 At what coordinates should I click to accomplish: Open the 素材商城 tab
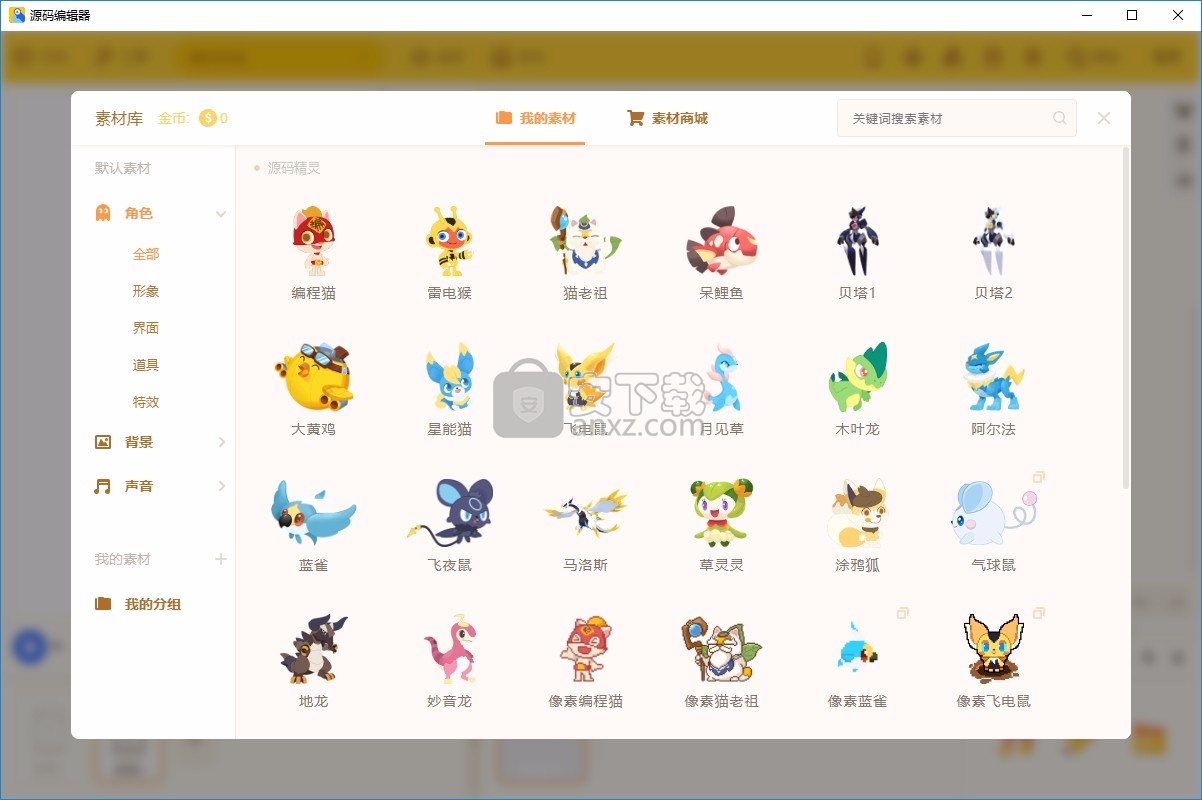(667, 118)
